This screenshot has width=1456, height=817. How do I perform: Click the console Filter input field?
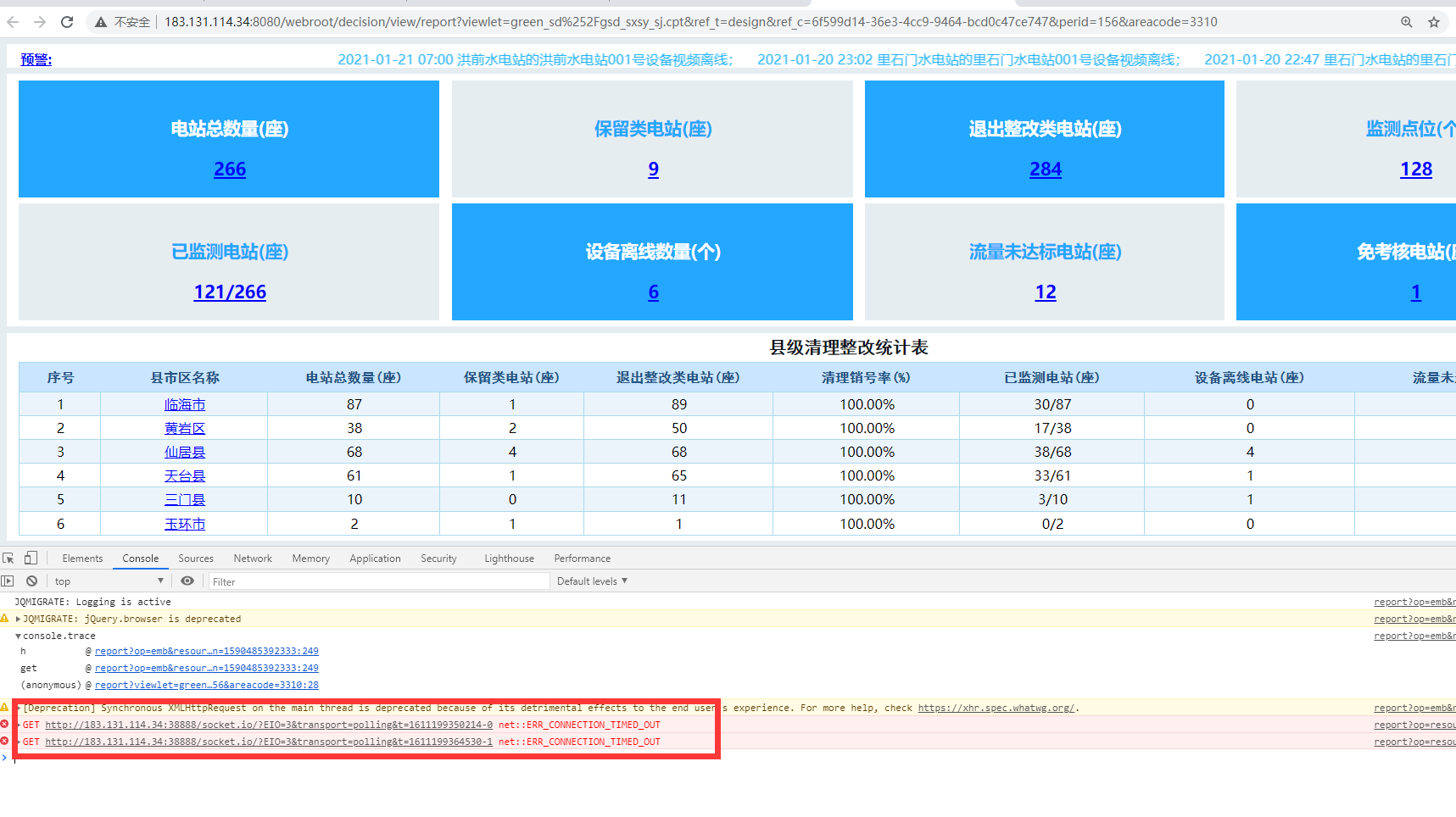pyautogui.click(x=379, y=581)
